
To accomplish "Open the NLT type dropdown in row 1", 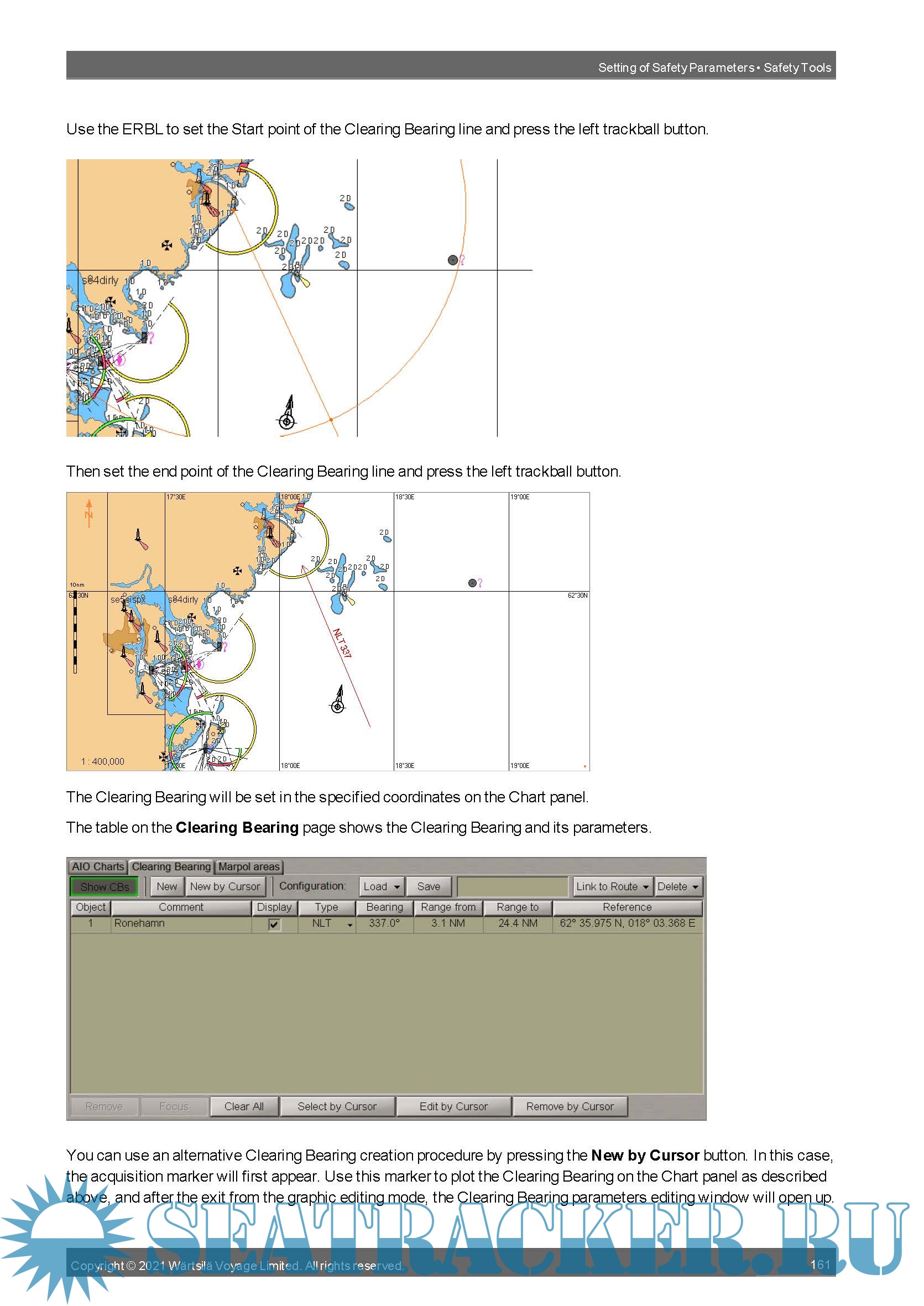I will (349, 924).
